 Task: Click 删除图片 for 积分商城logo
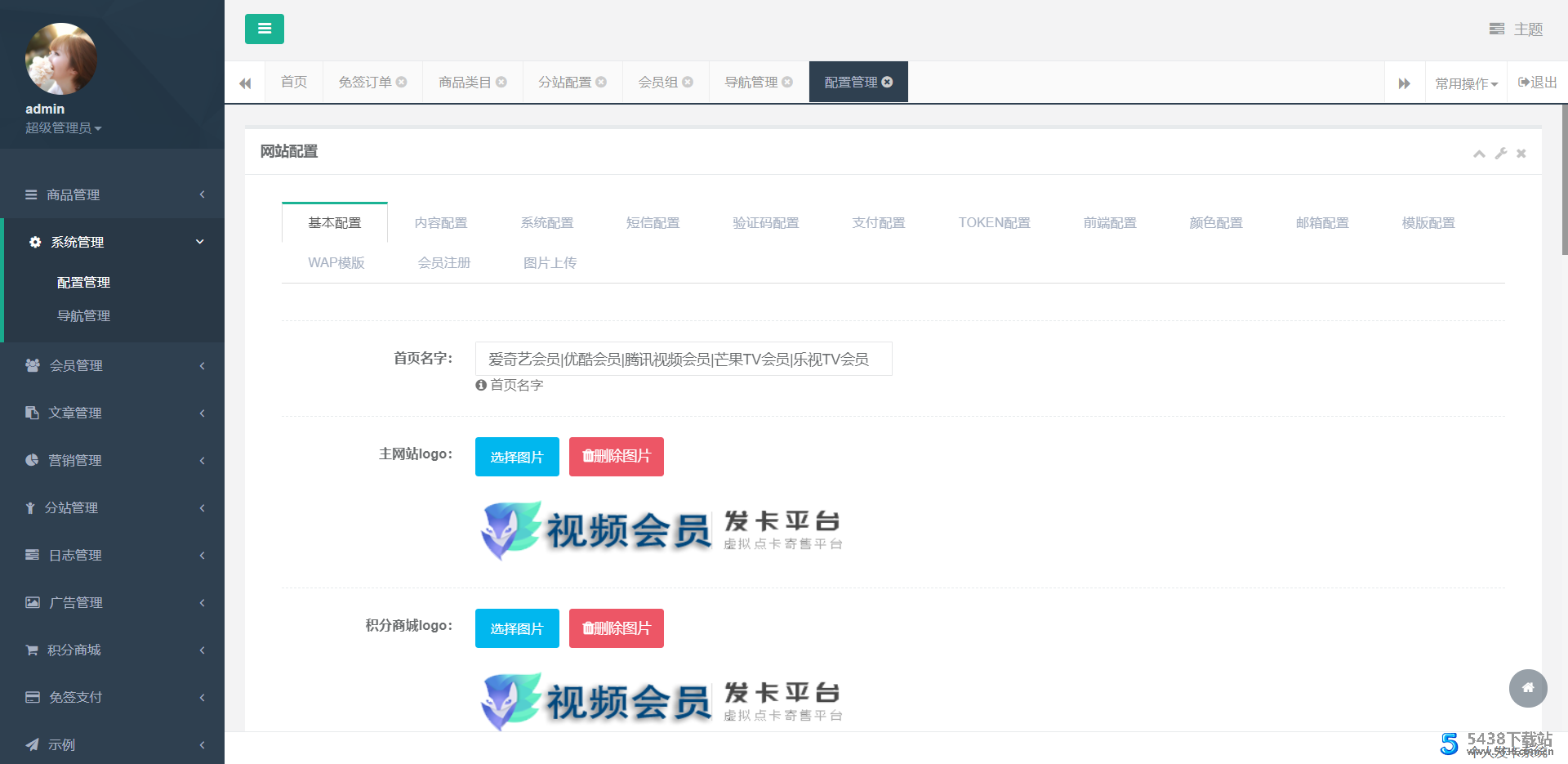[616, 628]
